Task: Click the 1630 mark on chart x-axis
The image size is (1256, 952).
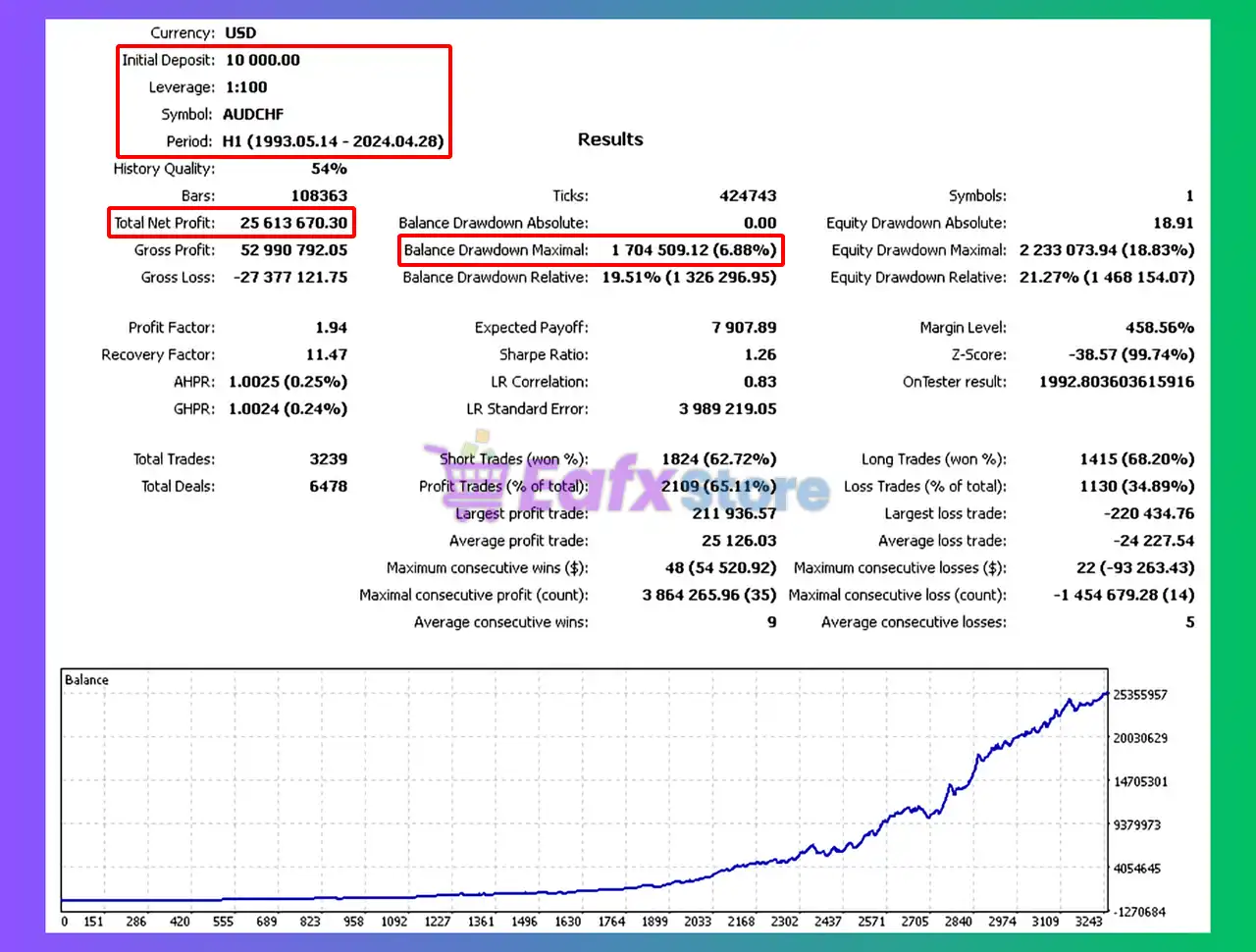Action: [568, 922]
